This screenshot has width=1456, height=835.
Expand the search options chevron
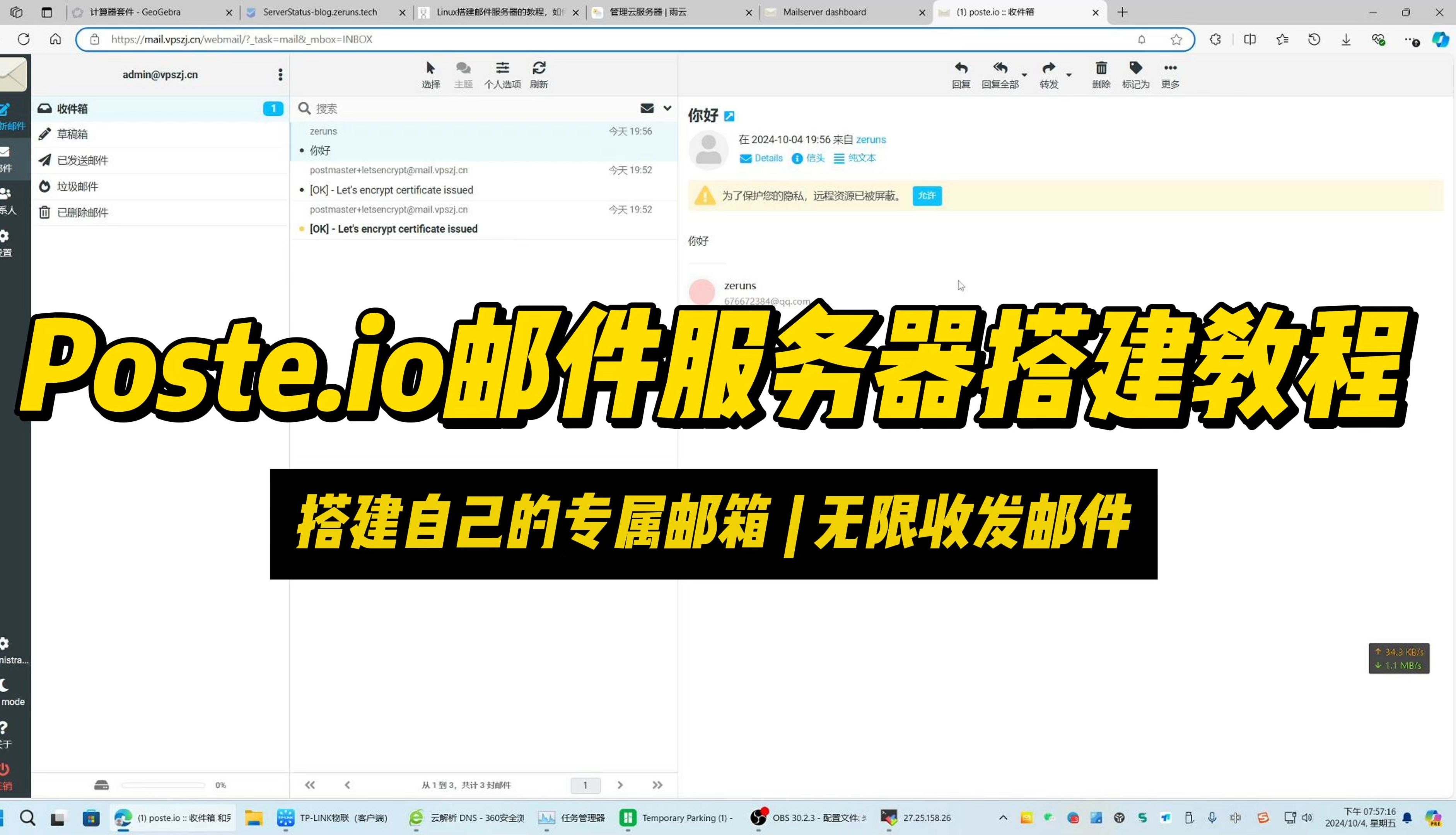pos(667,108)
